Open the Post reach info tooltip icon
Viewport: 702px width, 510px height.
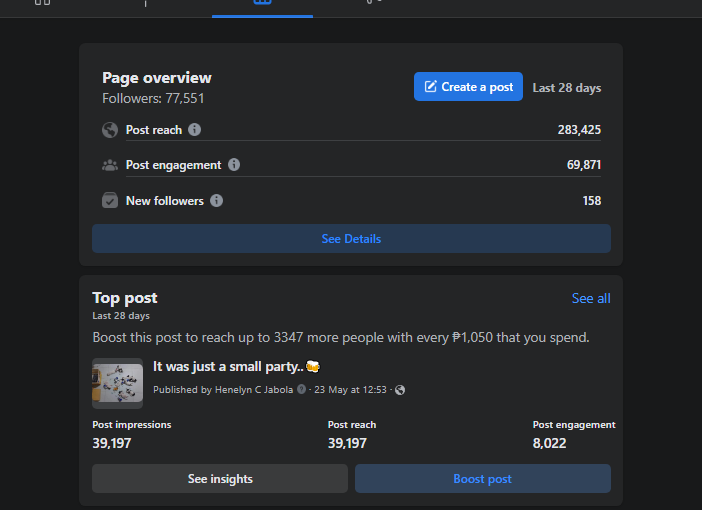pyautogui.click(x=194, y=129)
